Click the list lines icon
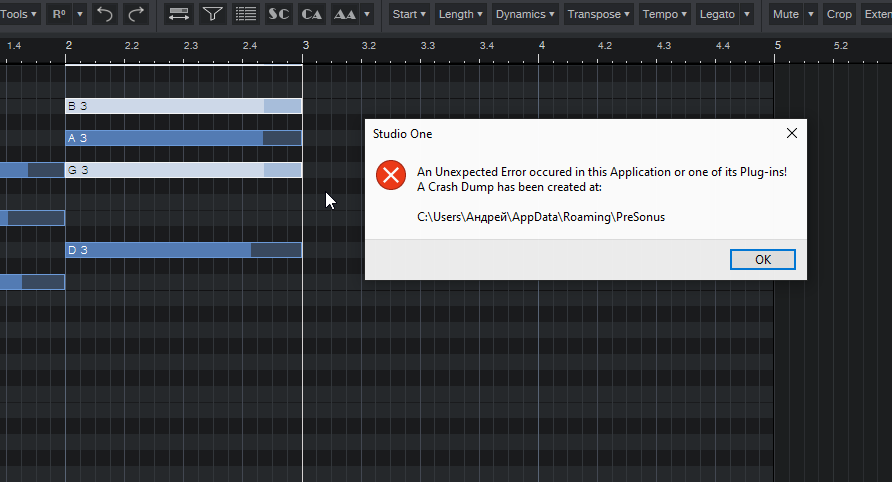Screen dimensions: 892x482 (x=246, y=14)
